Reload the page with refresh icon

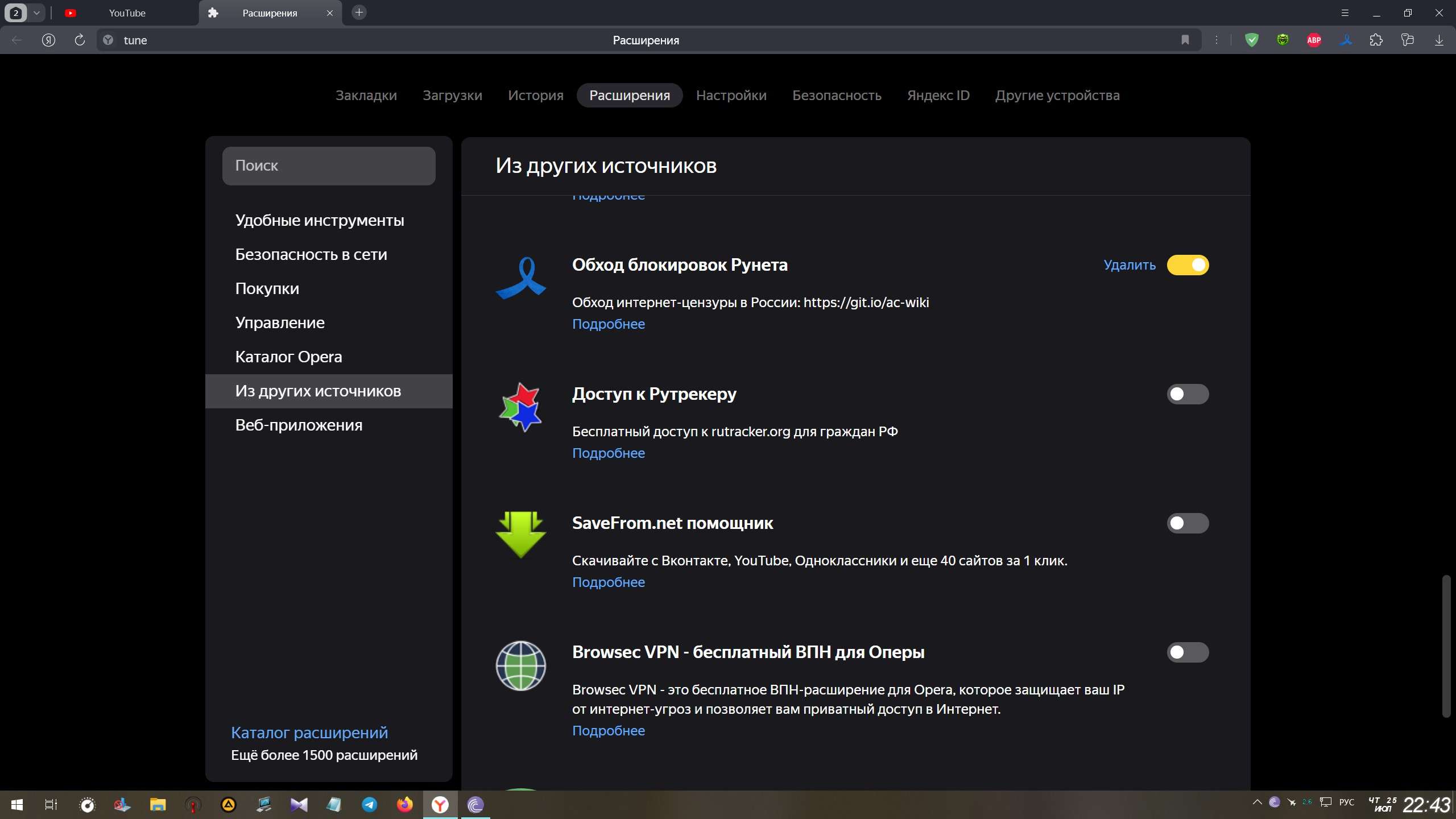pyautogui.click(x=80, y=40)
